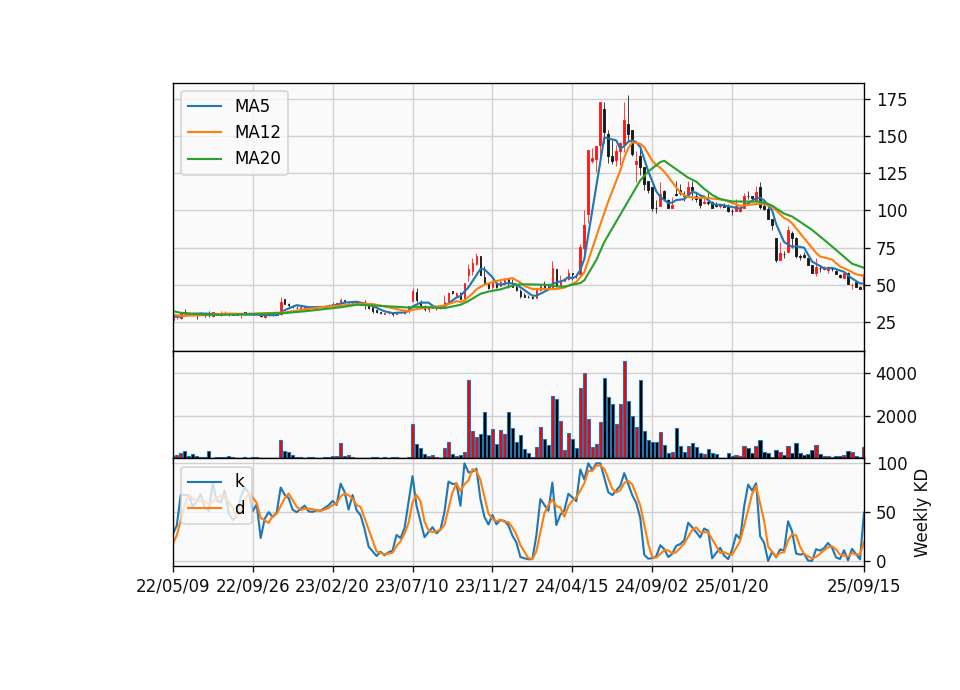Click the 175 price axis label
Viewport: 960px width, 690px height.
coord(892,100)
